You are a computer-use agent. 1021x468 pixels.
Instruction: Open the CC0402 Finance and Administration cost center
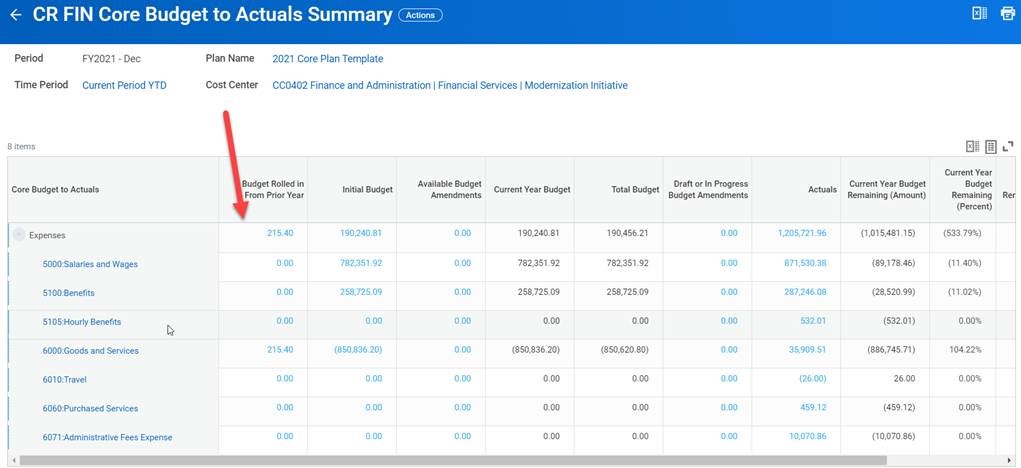[450, 86]
